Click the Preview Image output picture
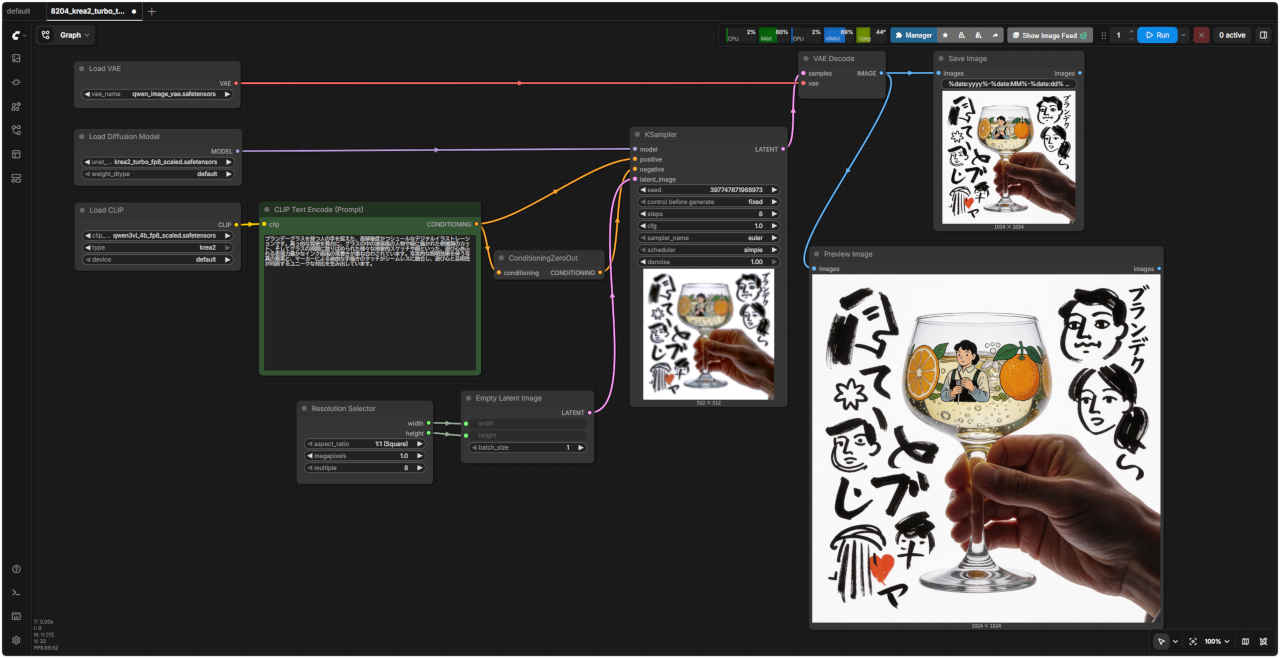The height and width of the screenshot is (658, 1280). 987,449
